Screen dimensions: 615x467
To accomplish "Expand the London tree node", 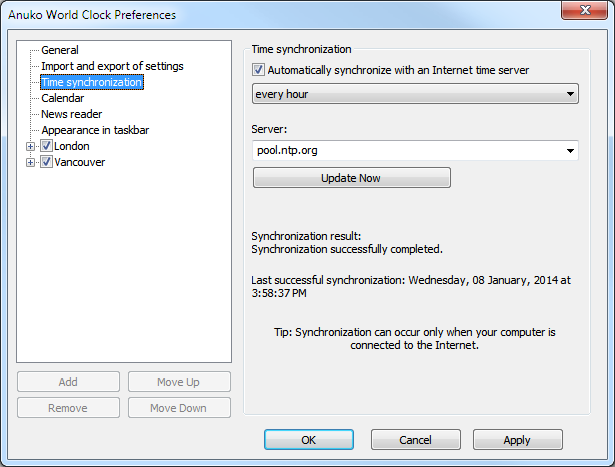I will click(x=32, y=146).
